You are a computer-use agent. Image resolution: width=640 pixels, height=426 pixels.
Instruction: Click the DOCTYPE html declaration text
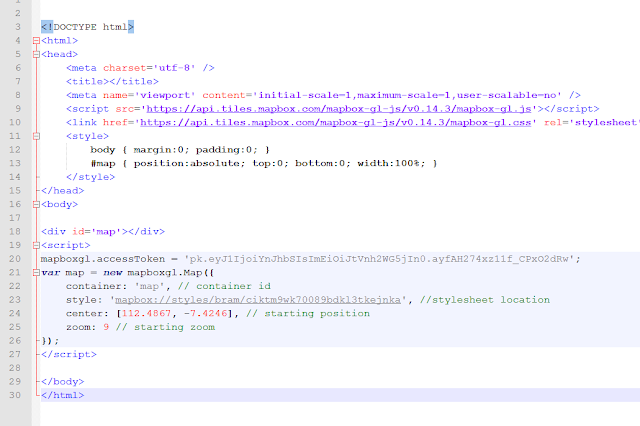(87, 27)
